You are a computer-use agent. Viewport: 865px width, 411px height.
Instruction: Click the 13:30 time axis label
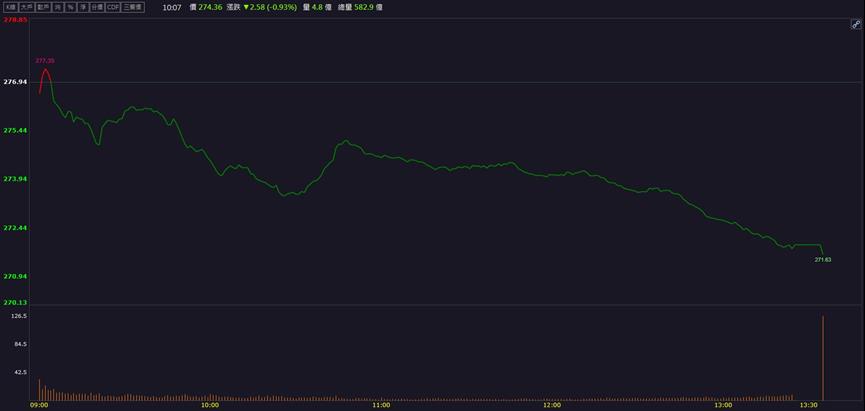(810, 405)
